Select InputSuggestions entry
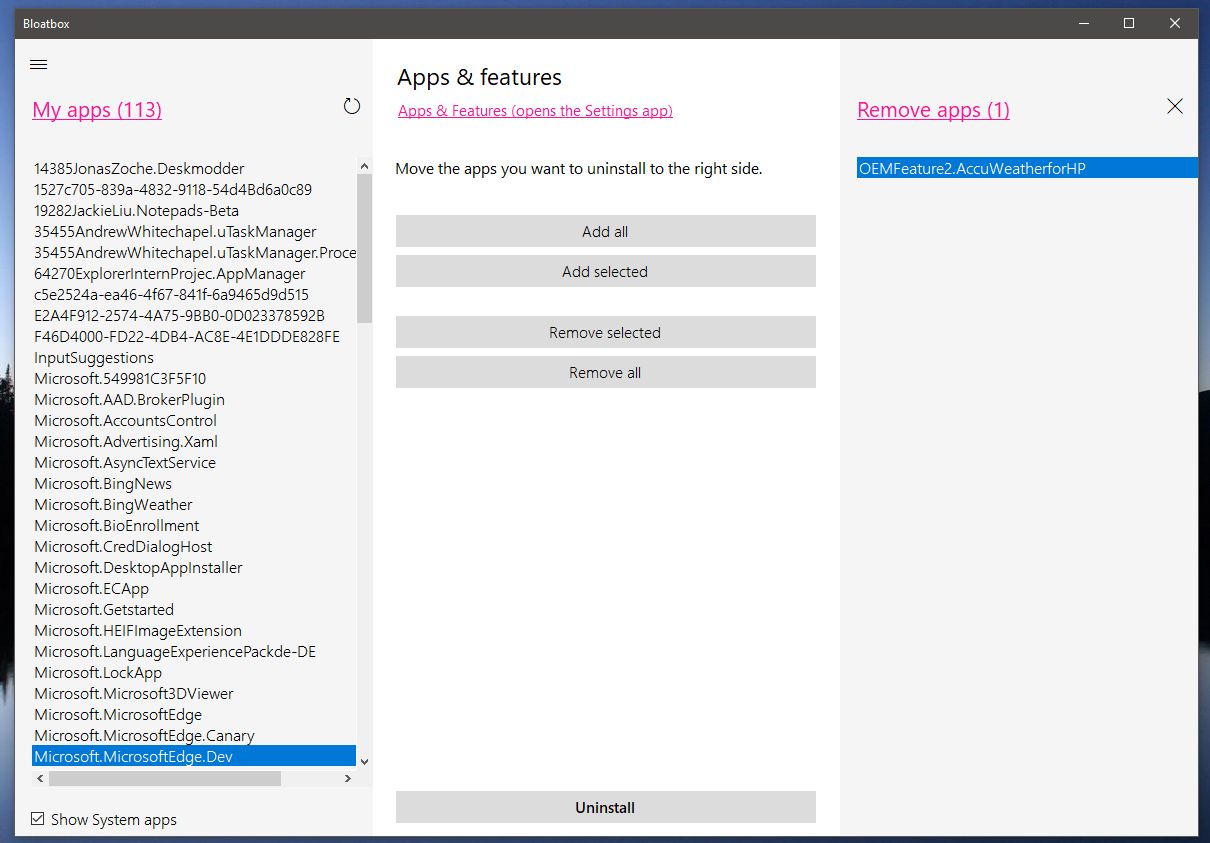 coord(194,357)
